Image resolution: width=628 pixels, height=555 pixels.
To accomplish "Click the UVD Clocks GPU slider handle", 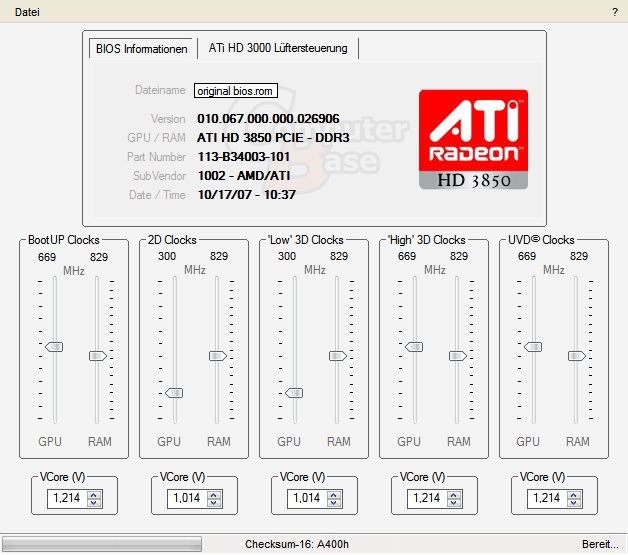I will [533, 347].
